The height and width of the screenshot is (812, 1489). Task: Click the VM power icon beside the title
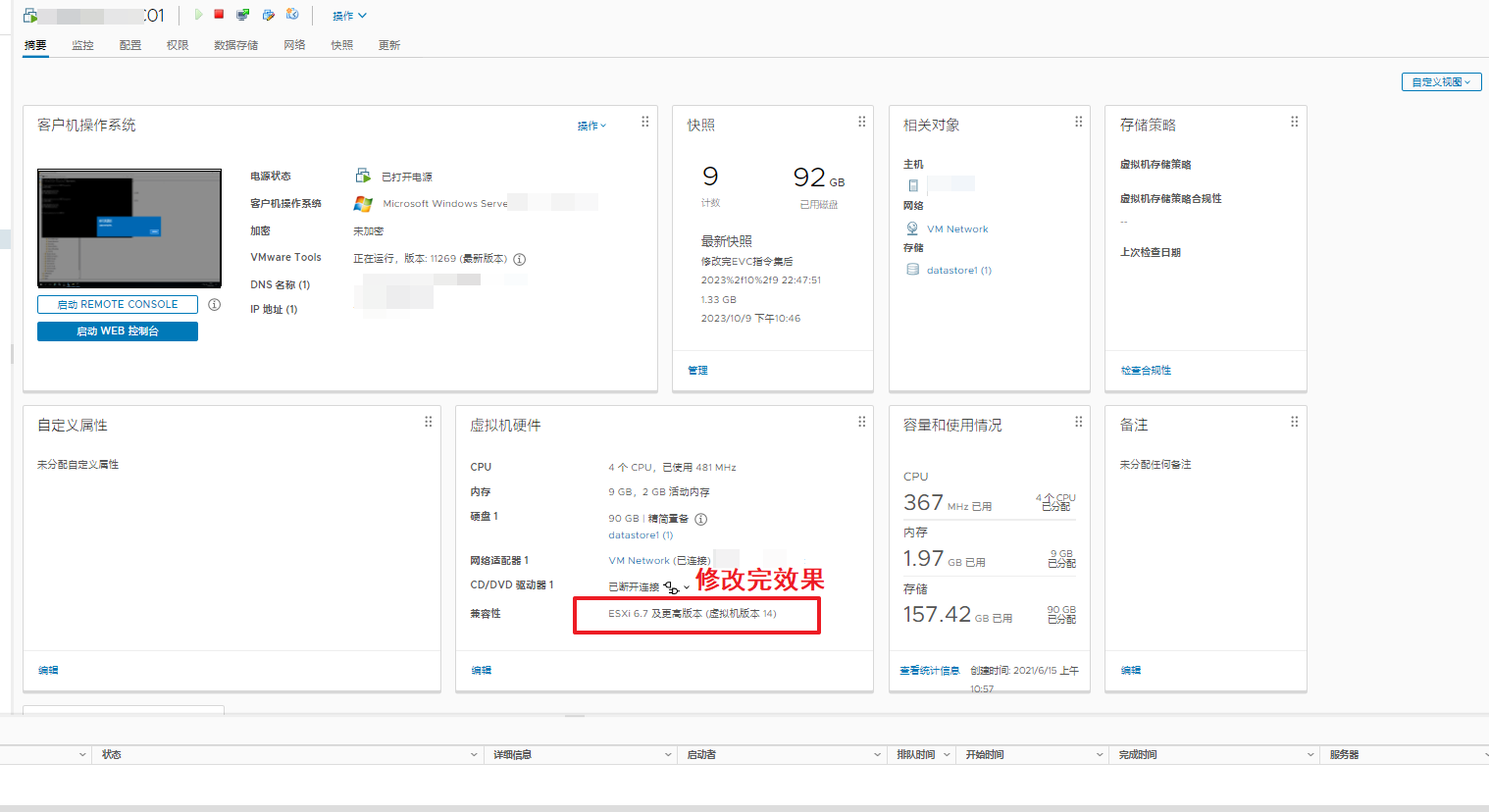31,16
